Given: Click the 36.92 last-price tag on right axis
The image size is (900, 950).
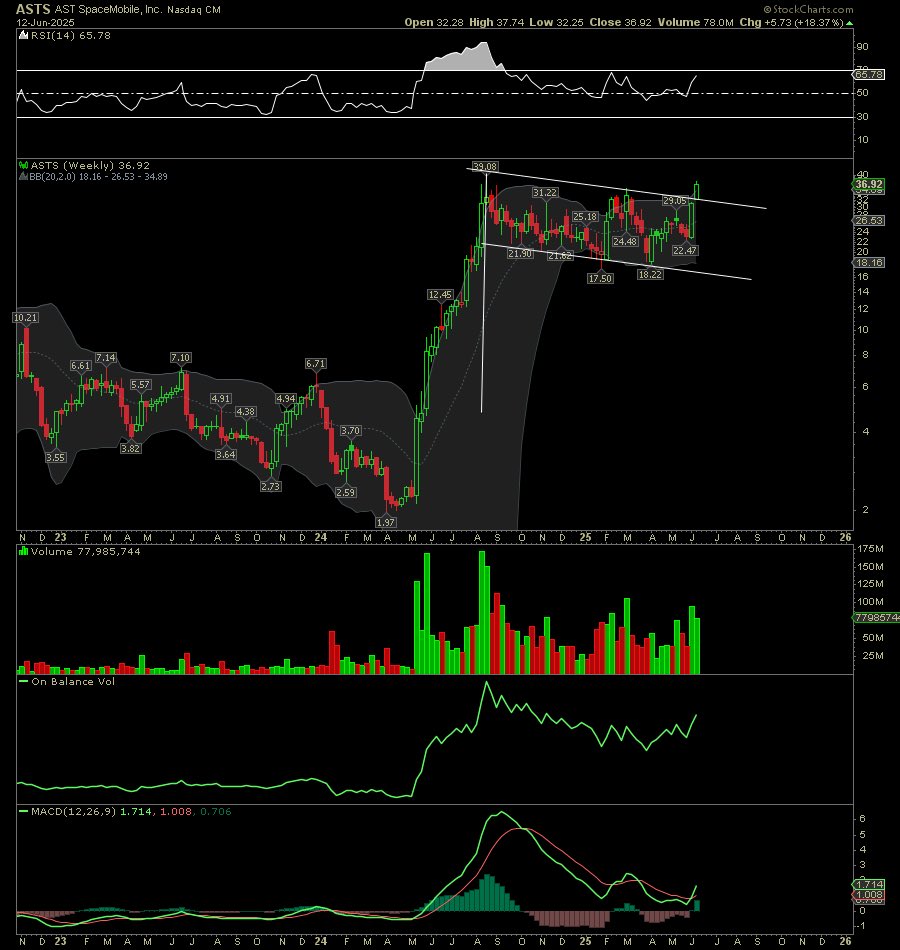Looking at the screenshot, I should [x=869, y=184].
